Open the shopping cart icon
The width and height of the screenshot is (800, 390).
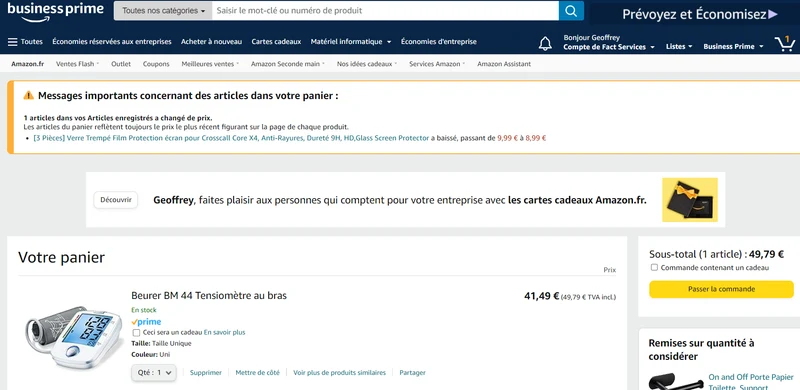(x=785, y=43)
